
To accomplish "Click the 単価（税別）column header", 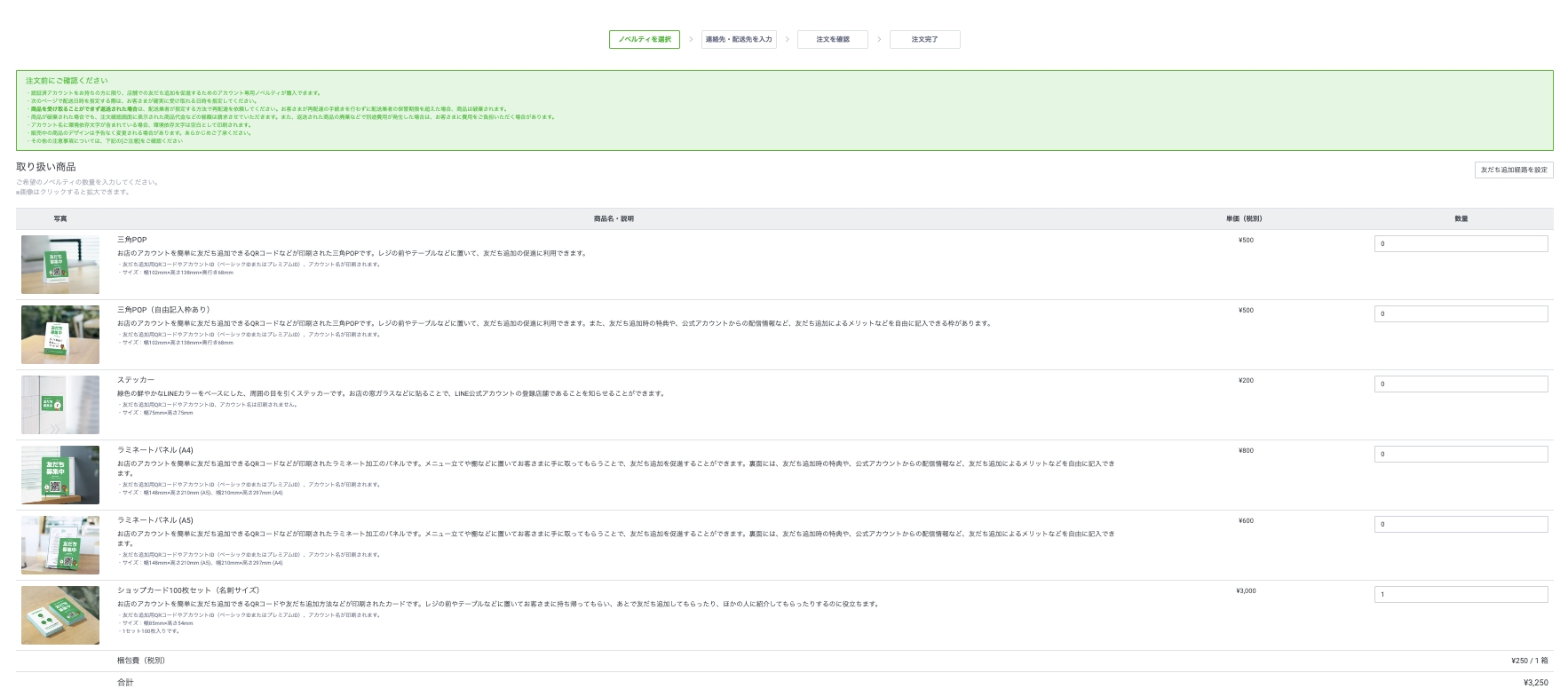I will coord(1244,218).
